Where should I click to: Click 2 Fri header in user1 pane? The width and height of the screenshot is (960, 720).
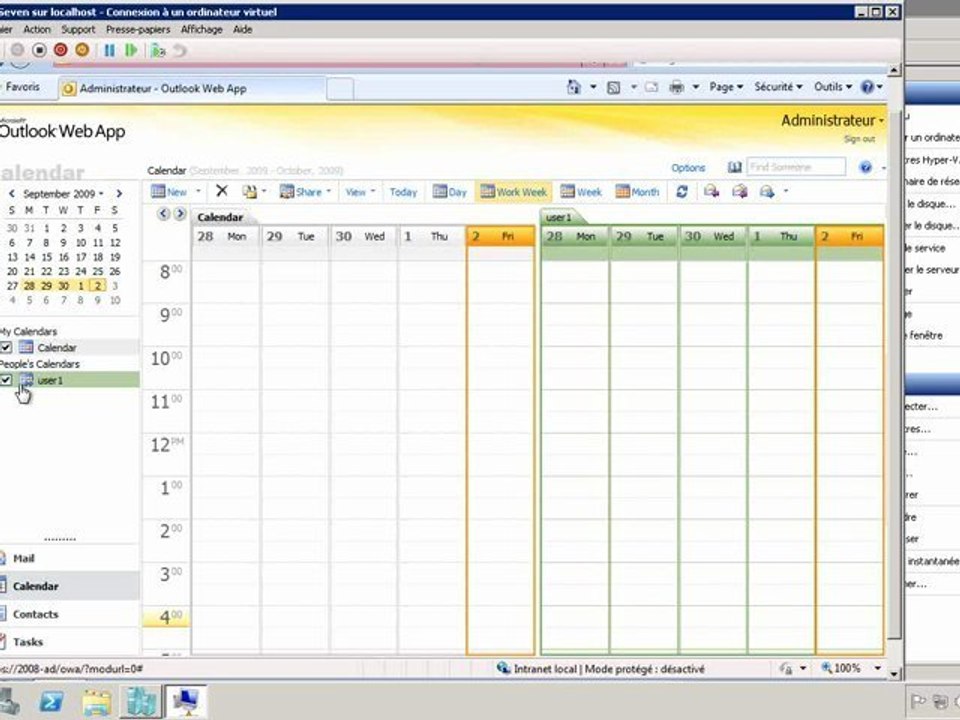tap(850, 236)
